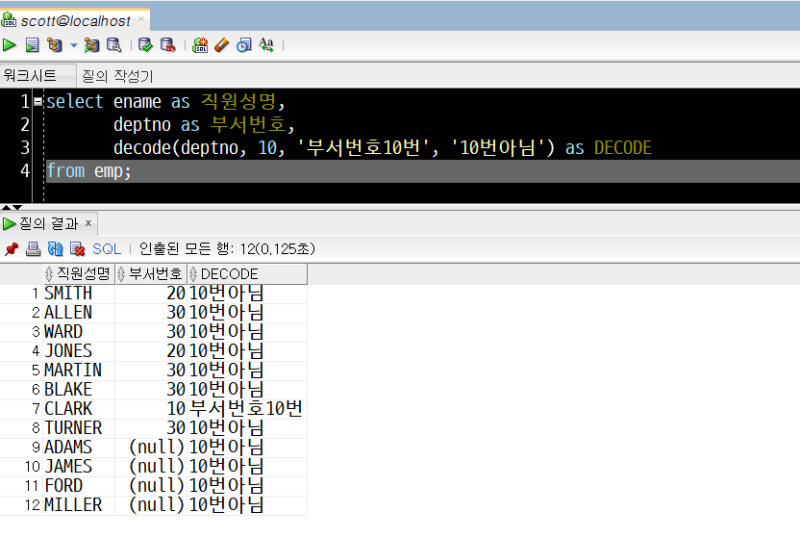Select the MILLER cell

79,505
